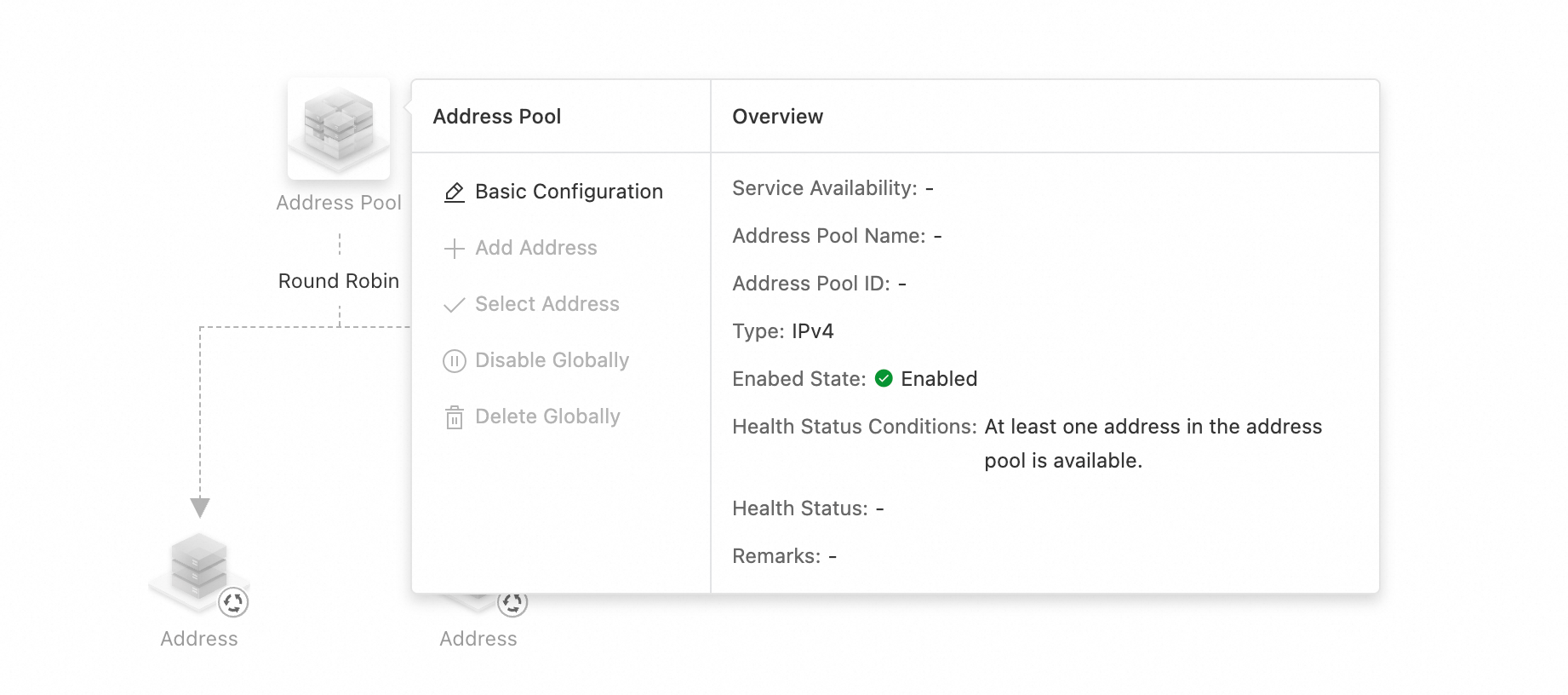The height and width of the screenshot is (695, 1568).
Task: Select the left Address server icon
Action: [x=198, y=566]
